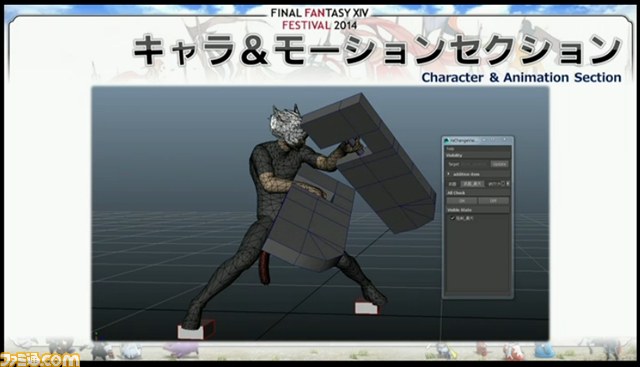
Task: Toggle the checkbox under Visible State
Action: (453, 218)
